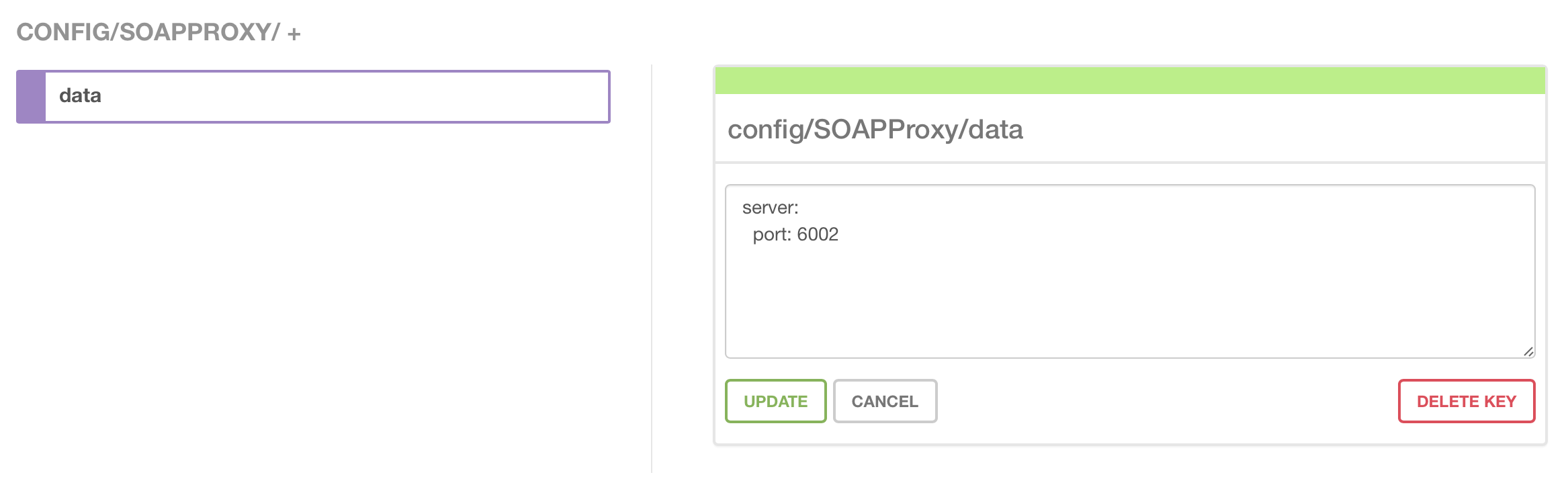Screen dimensions: 1568x481
Task: Delete the config/SOAPProxy/data key
Action: pyautogui.click(x=1466, y=401)
